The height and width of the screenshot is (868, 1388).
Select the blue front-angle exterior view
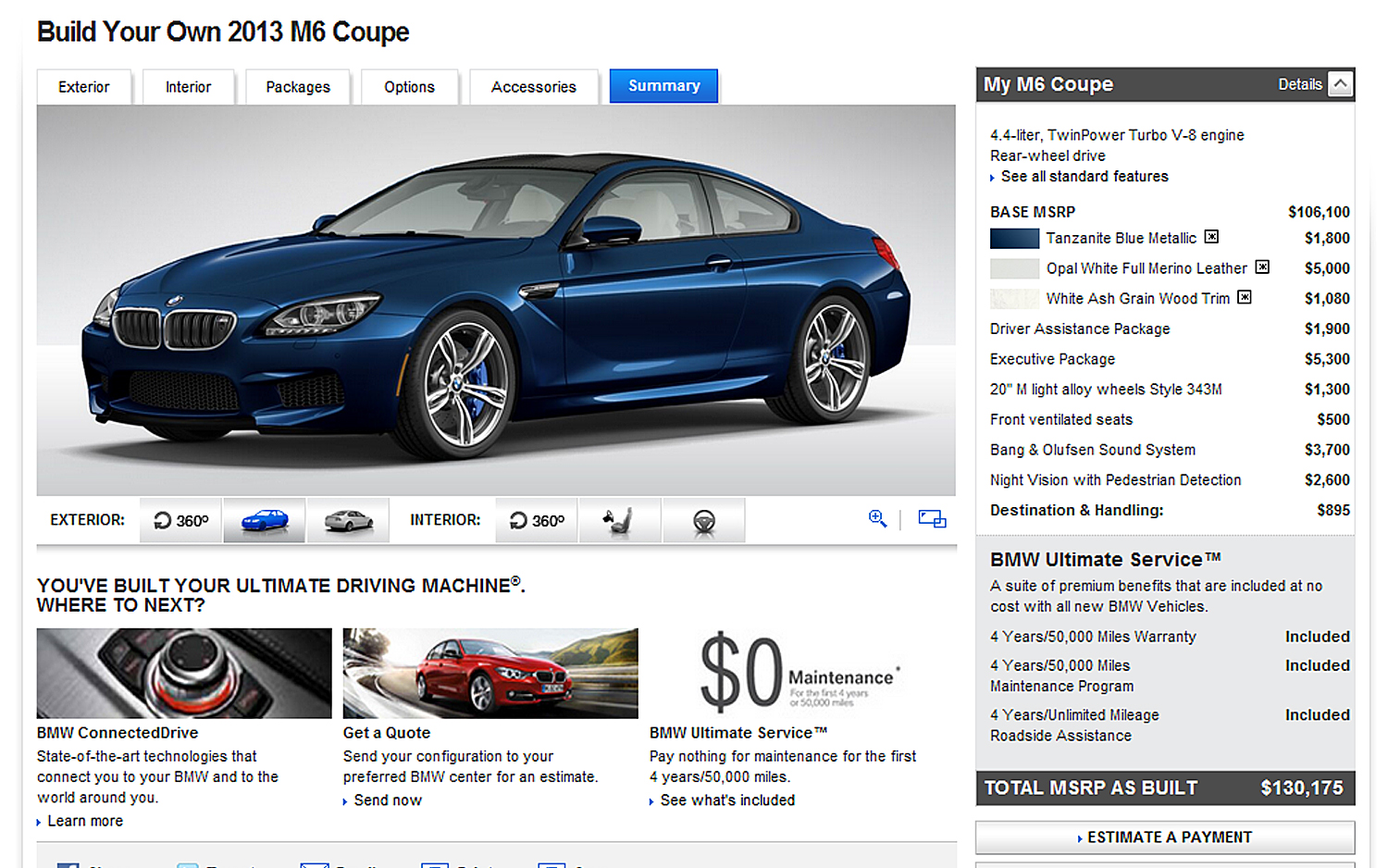[x=264, y=520]
